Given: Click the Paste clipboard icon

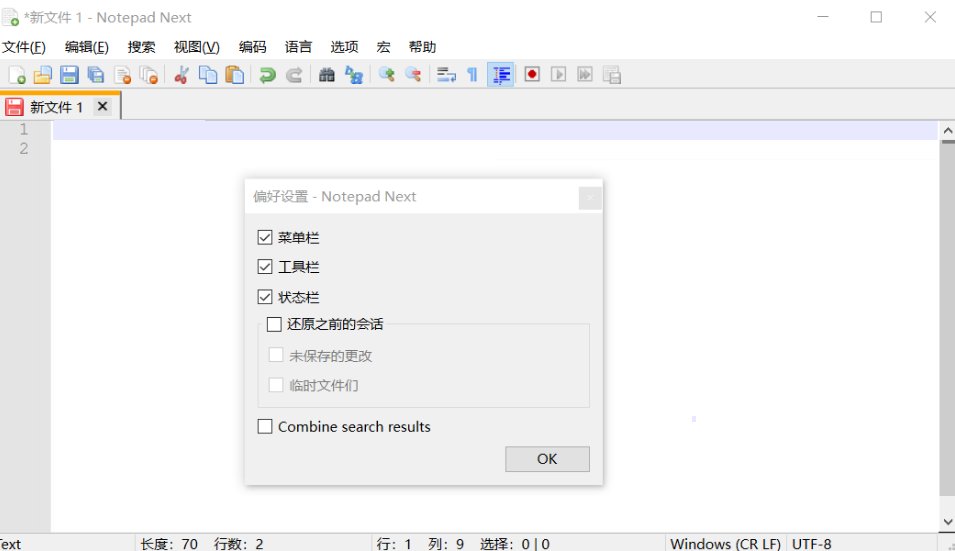Looking at the screenshot, I should [234, 75].
